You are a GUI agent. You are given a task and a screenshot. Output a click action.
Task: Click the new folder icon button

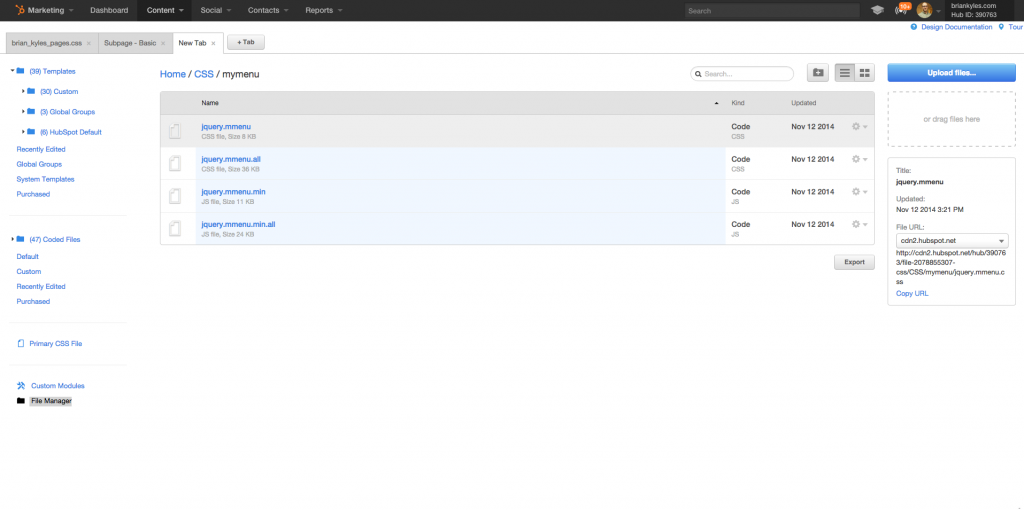[x=818, y=73]
